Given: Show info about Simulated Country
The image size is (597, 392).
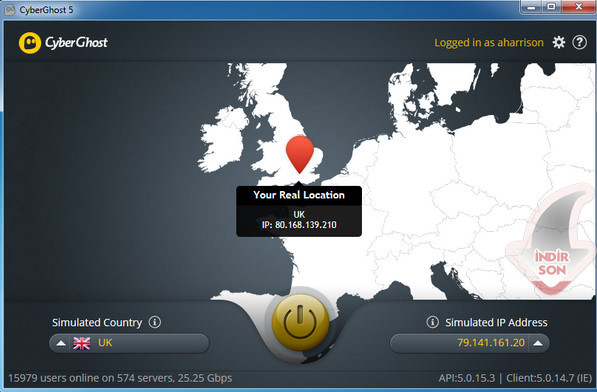Looking at the screenshot, I should pyautogui.click(x=155, y=322).
